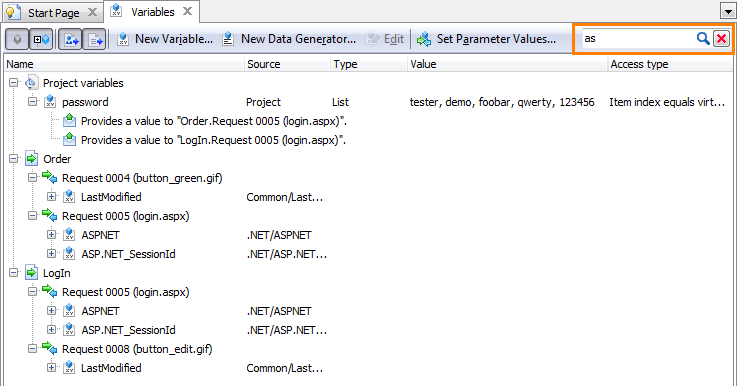Click New Variable... toolbar button
The width and height of the screenshot is (737, 386).
coord(165,39)
